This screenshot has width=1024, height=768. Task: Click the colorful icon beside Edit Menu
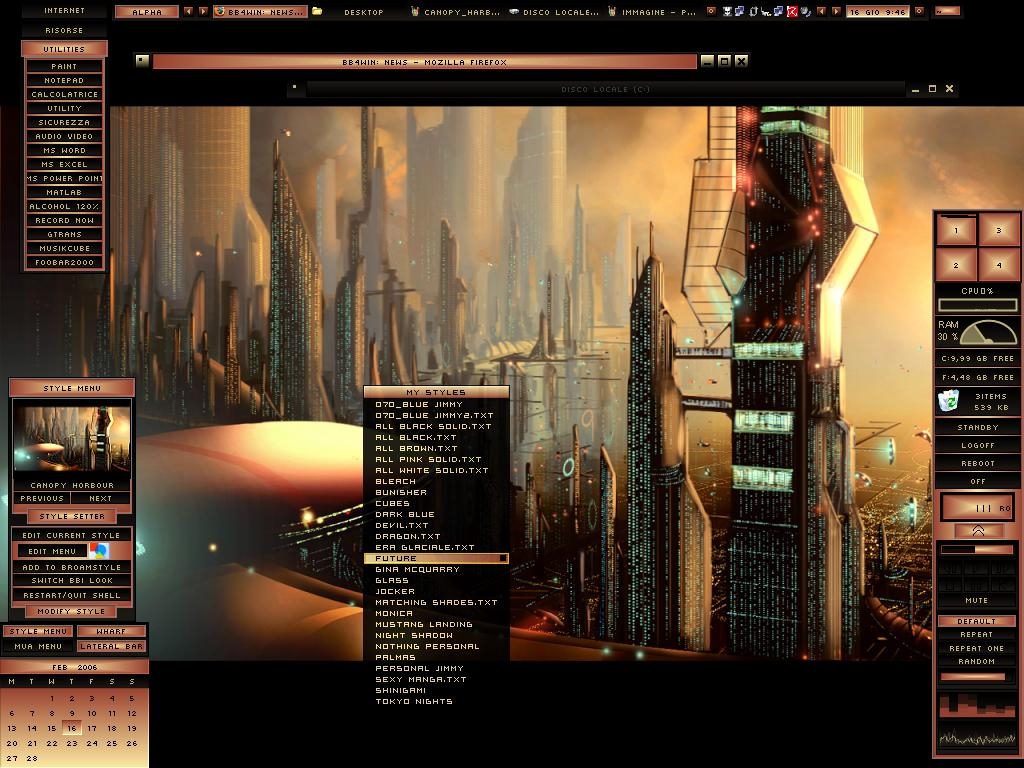99,551
